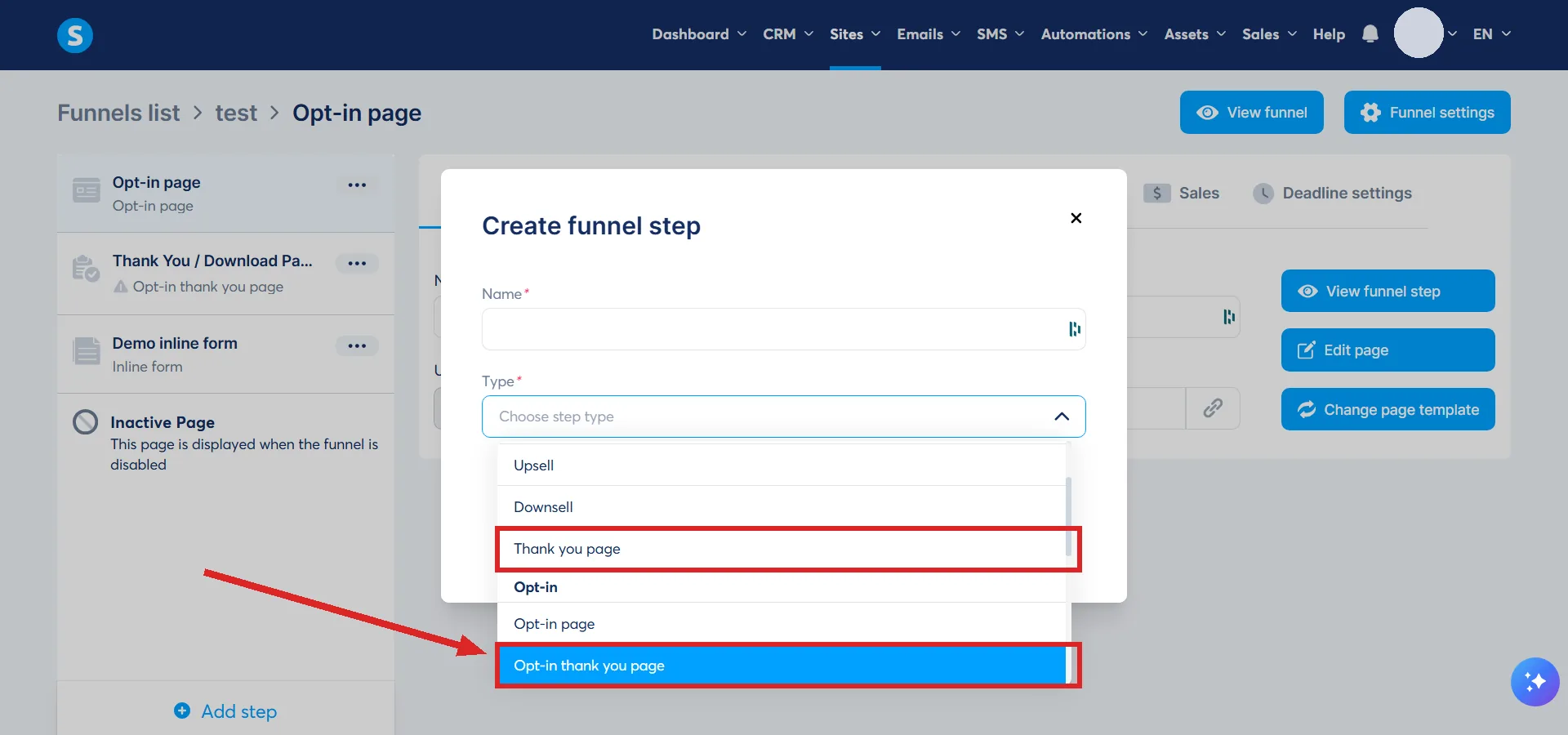Select Inactive Page entry
The width and height of the screenshot is (1568, 735).
coord(225,442)
